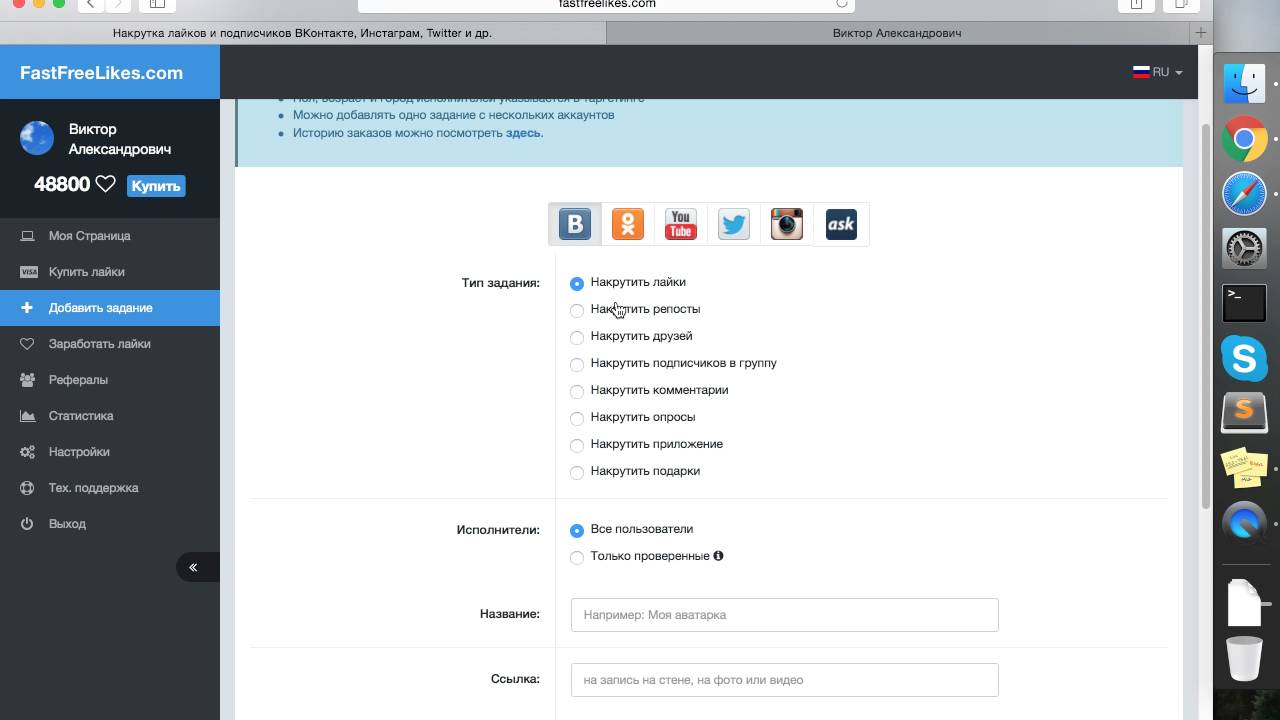Click Выход to log out
Image resolution: width=1280 pixels, height=720 pixels.
[x=110, y=524]
